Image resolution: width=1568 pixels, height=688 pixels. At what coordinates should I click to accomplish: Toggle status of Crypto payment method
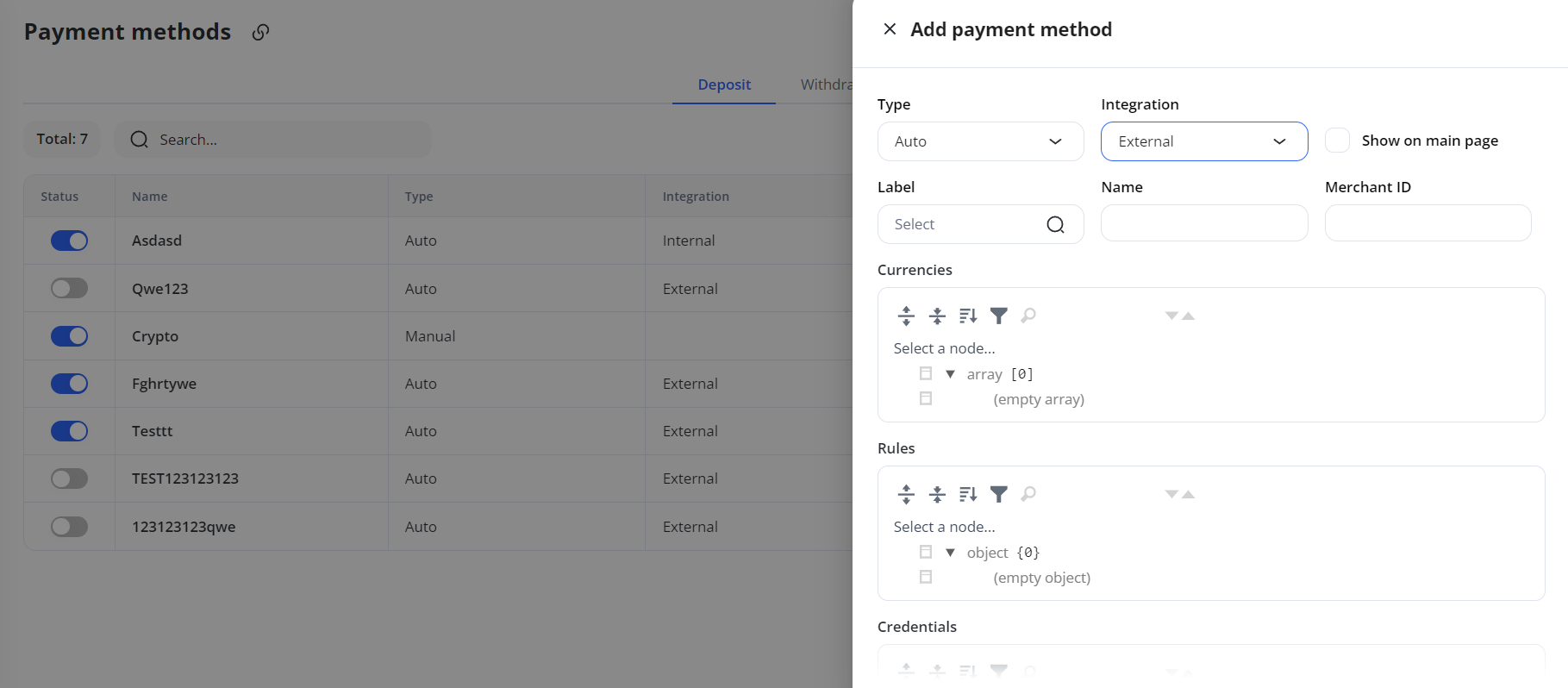pyautogui.click(x=69, y=336)
